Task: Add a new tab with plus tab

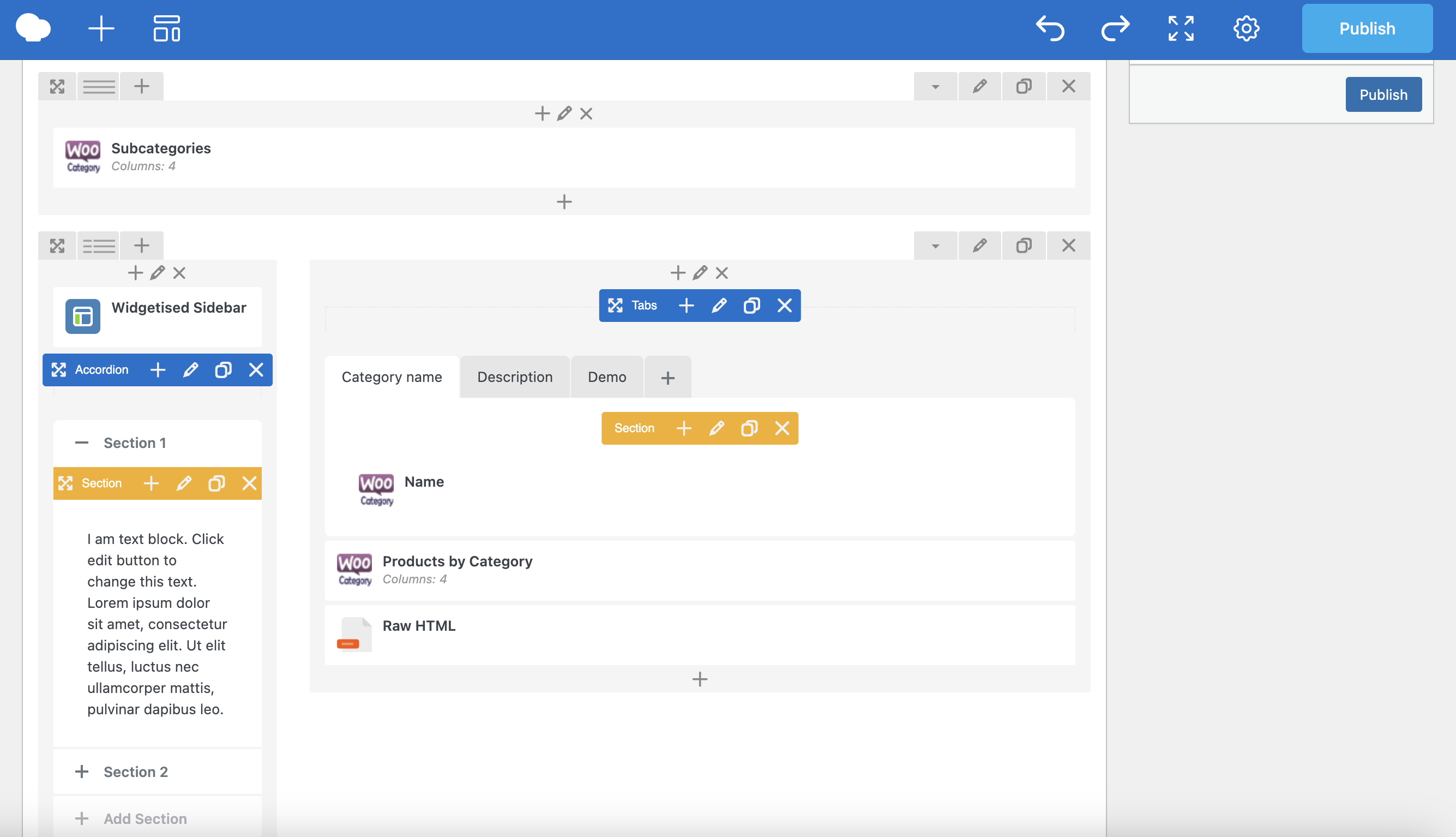Action: (667, 378)
